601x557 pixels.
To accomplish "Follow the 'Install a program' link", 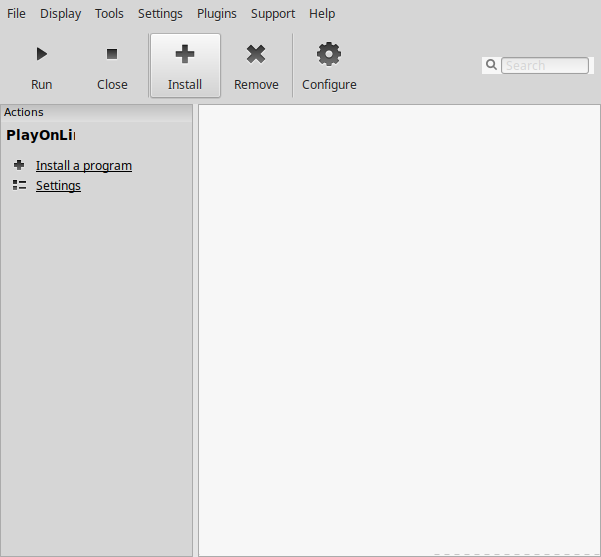I will pos(84,166).
